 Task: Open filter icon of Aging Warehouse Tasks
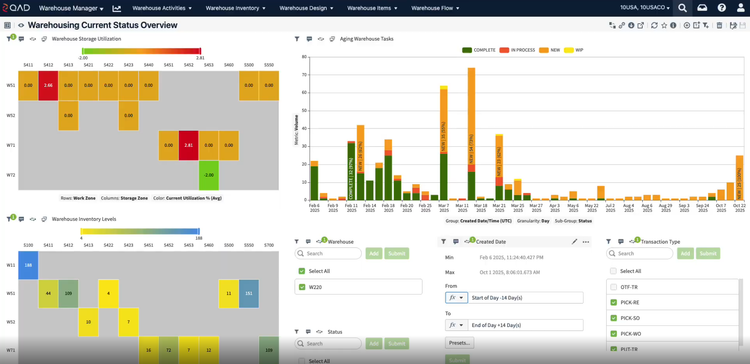pos(297,39)
